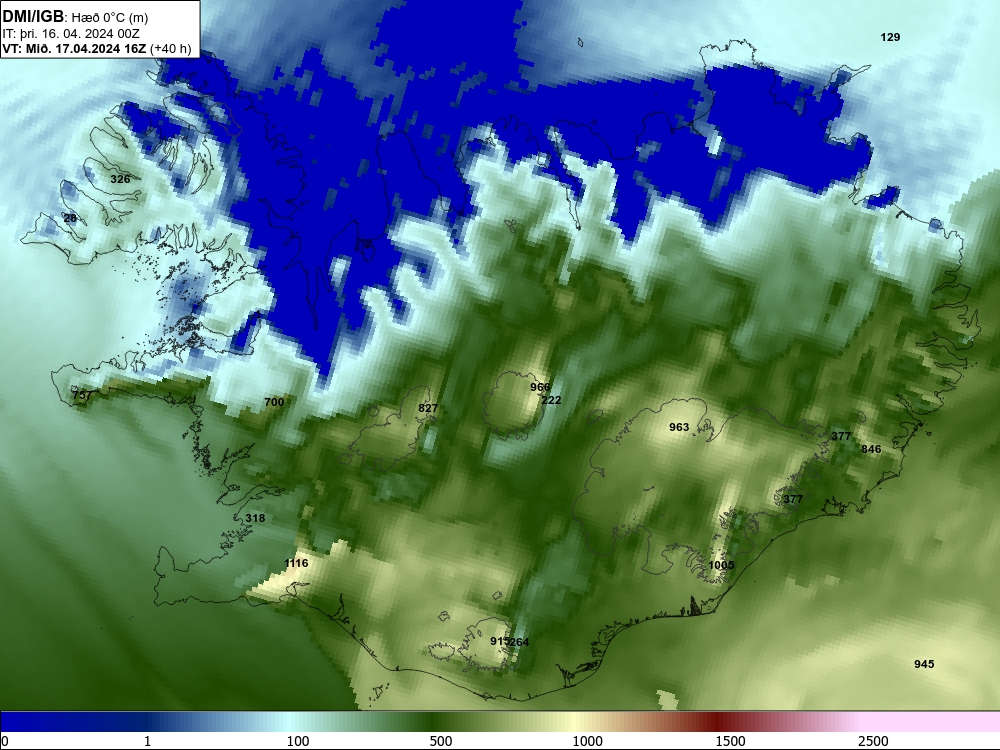Screen dimensions: 1000x750
Task: Click the legend label 1
Action: click(x=147, y=741)
